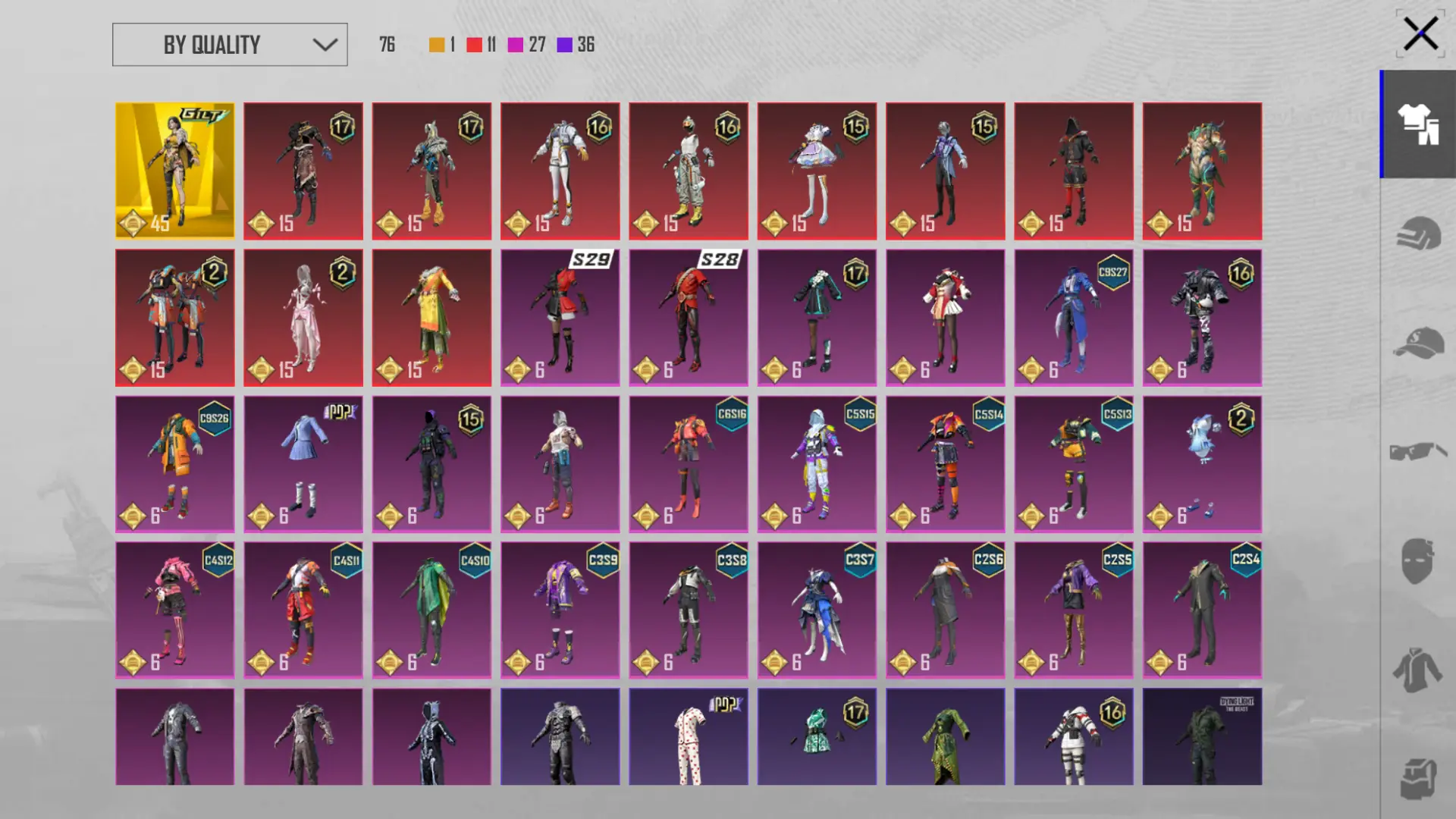Select the cap headwear category icon
This screenshot has width=1456, height=819.
coord(1417,343)
